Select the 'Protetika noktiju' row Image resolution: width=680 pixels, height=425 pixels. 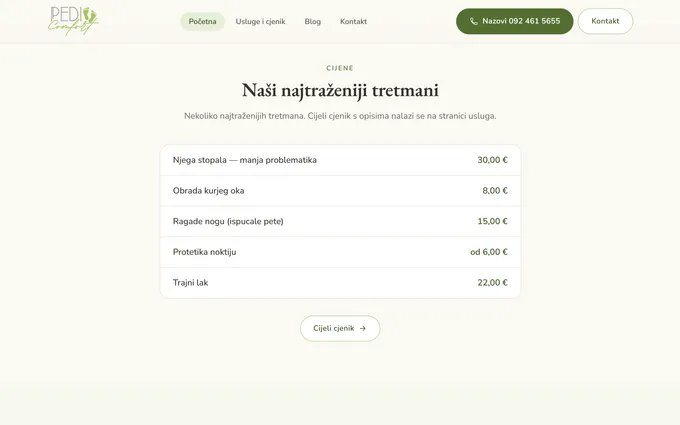click(x=340, y=252)
